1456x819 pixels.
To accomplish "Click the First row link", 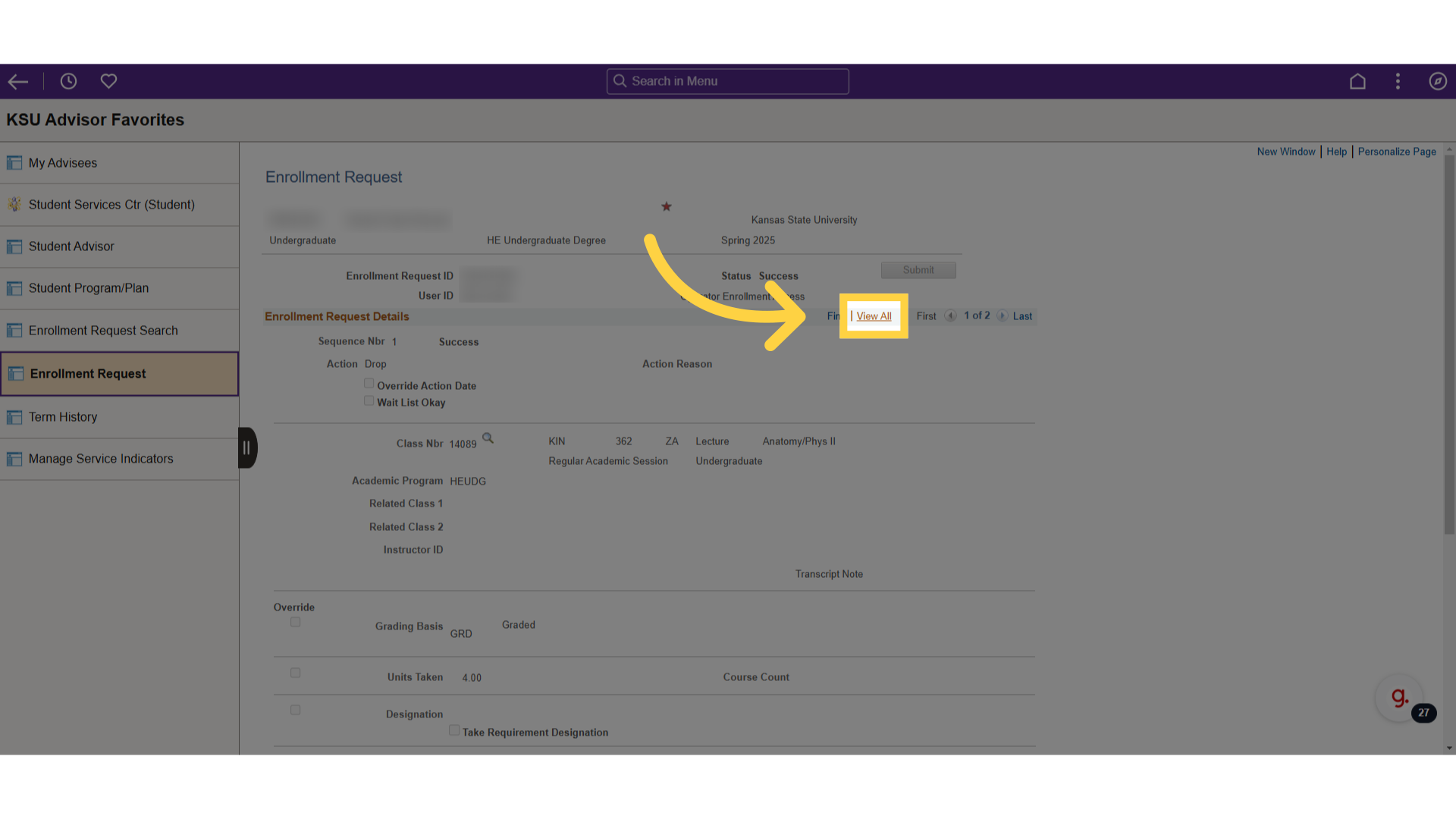I will coord(926,316).
